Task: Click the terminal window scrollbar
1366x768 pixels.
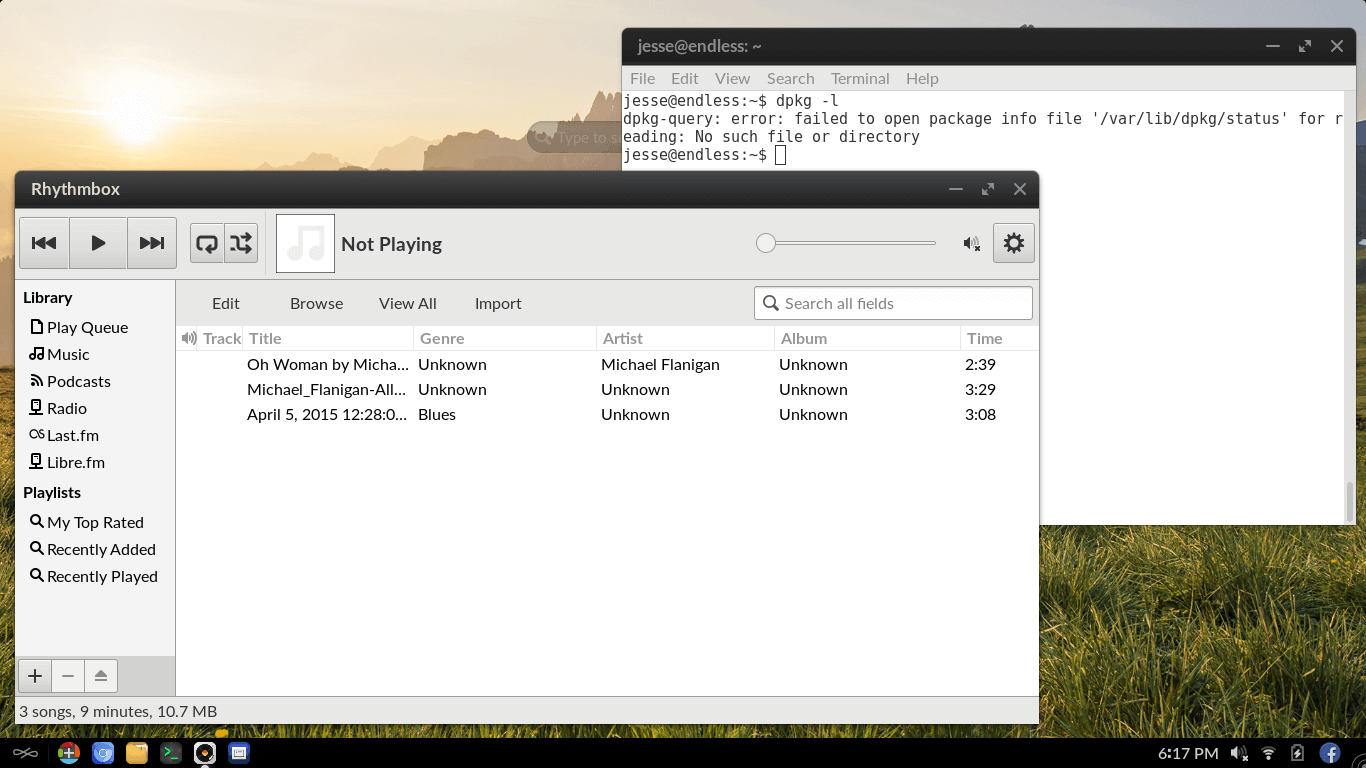Action: [1350, 500]
